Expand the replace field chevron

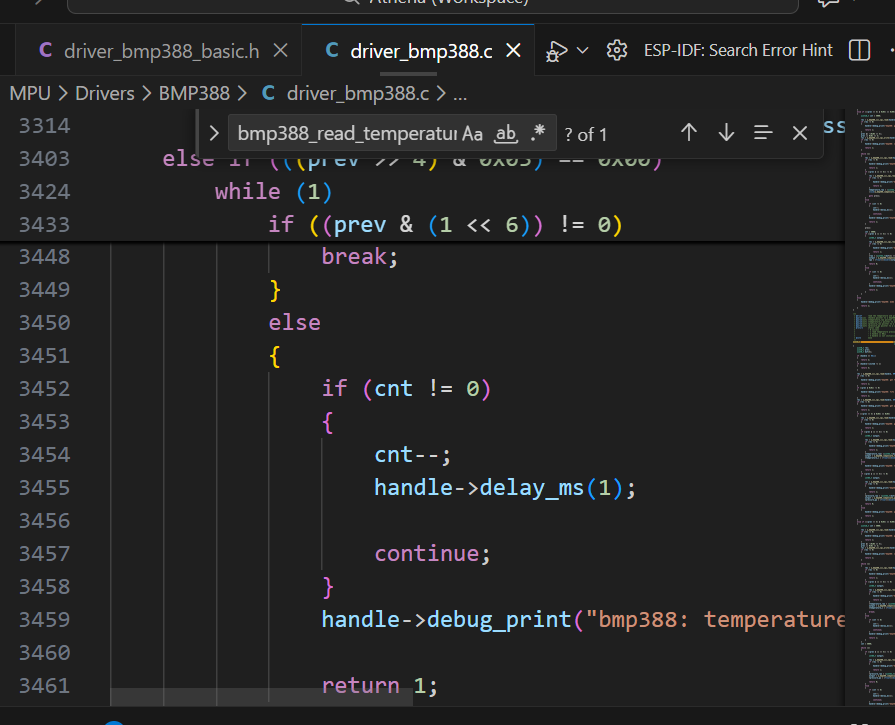(x=213, y=133)
